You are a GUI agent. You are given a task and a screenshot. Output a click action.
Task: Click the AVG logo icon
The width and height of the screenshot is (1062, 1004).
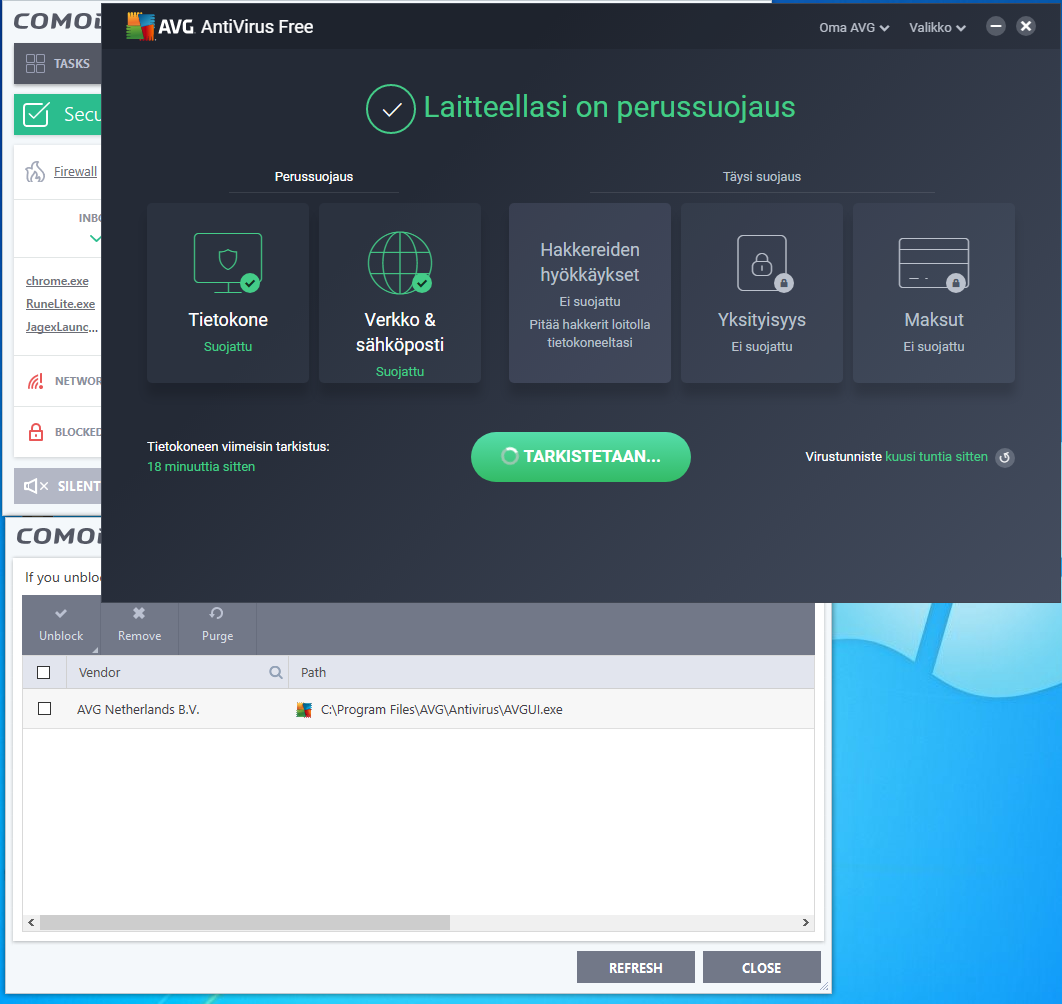[x=140, y=26]
